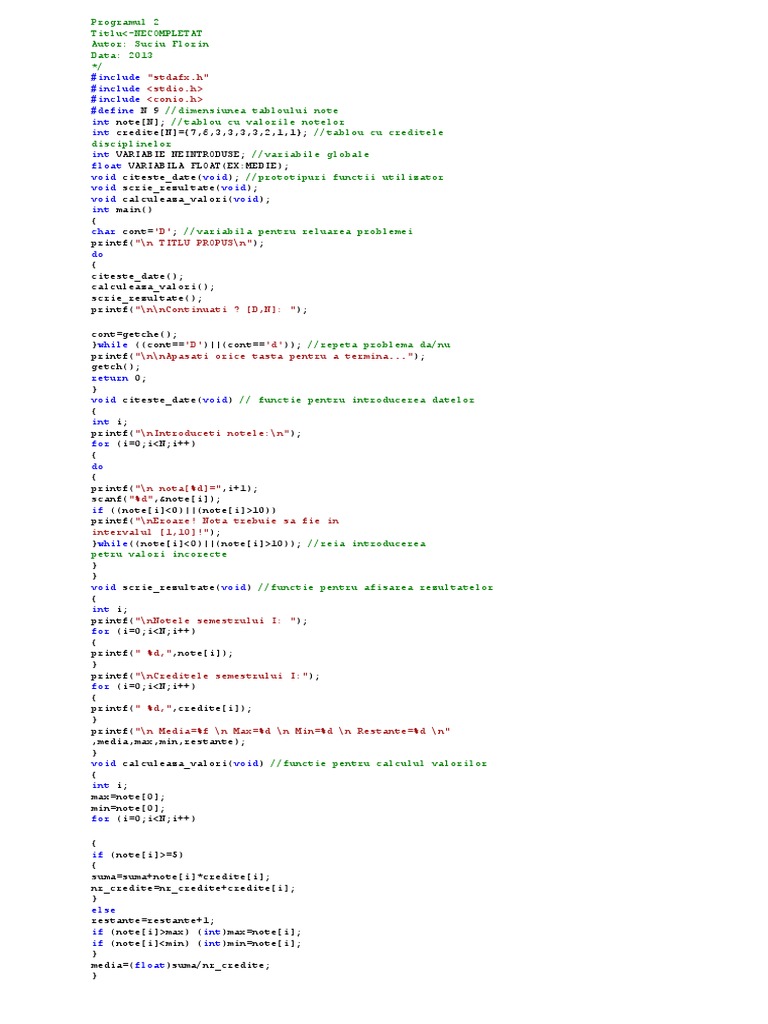This screenshot has height=1024, width=768.
Task: Click the 'if (note[i]>max)' line
Action: pyautogui.click(x=196, y=933)
